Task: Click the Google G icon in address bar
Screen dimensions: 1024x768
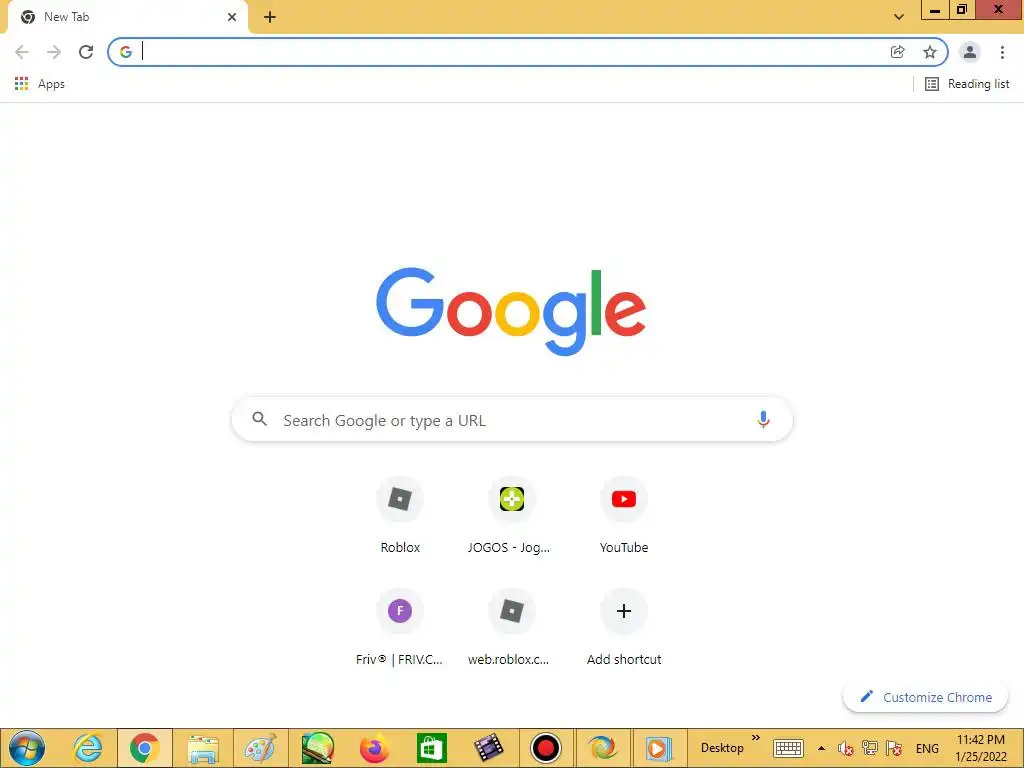Action: 125,52
